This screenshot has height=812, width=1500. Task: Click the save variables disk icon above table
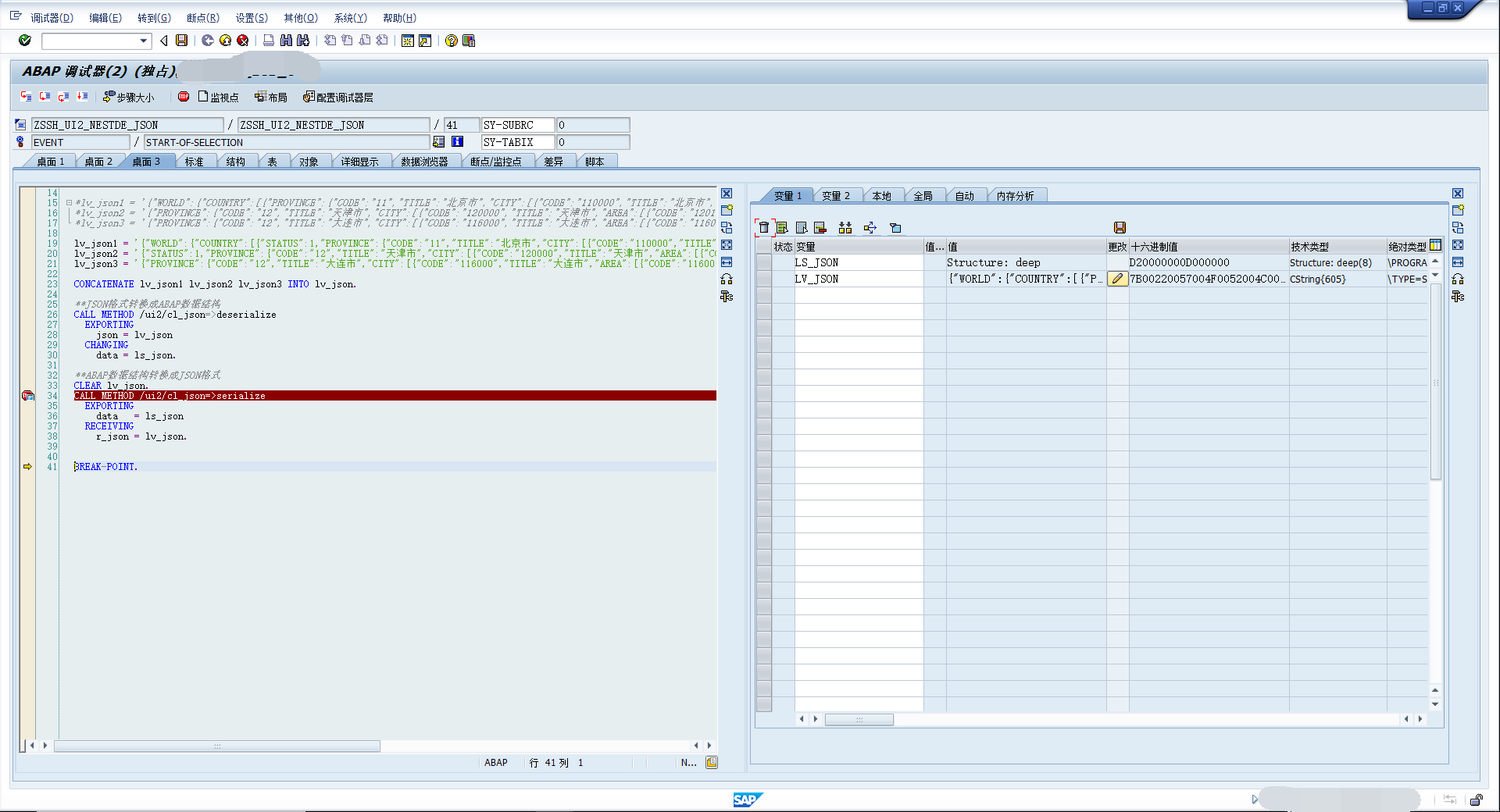click(1120, 227)
